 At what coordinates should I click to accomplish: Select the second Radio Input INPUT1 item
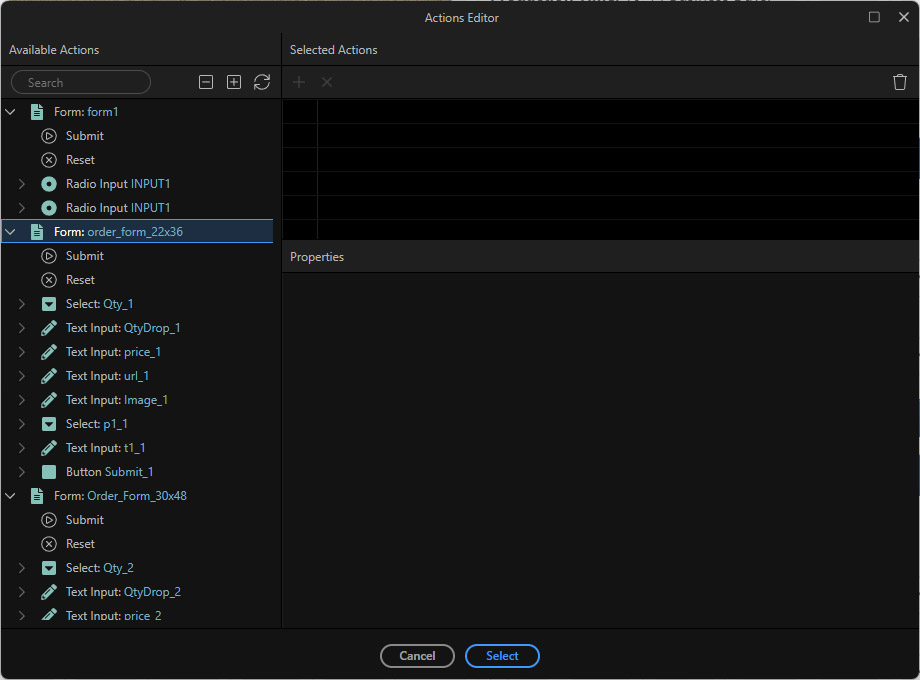tap(117, 207)
